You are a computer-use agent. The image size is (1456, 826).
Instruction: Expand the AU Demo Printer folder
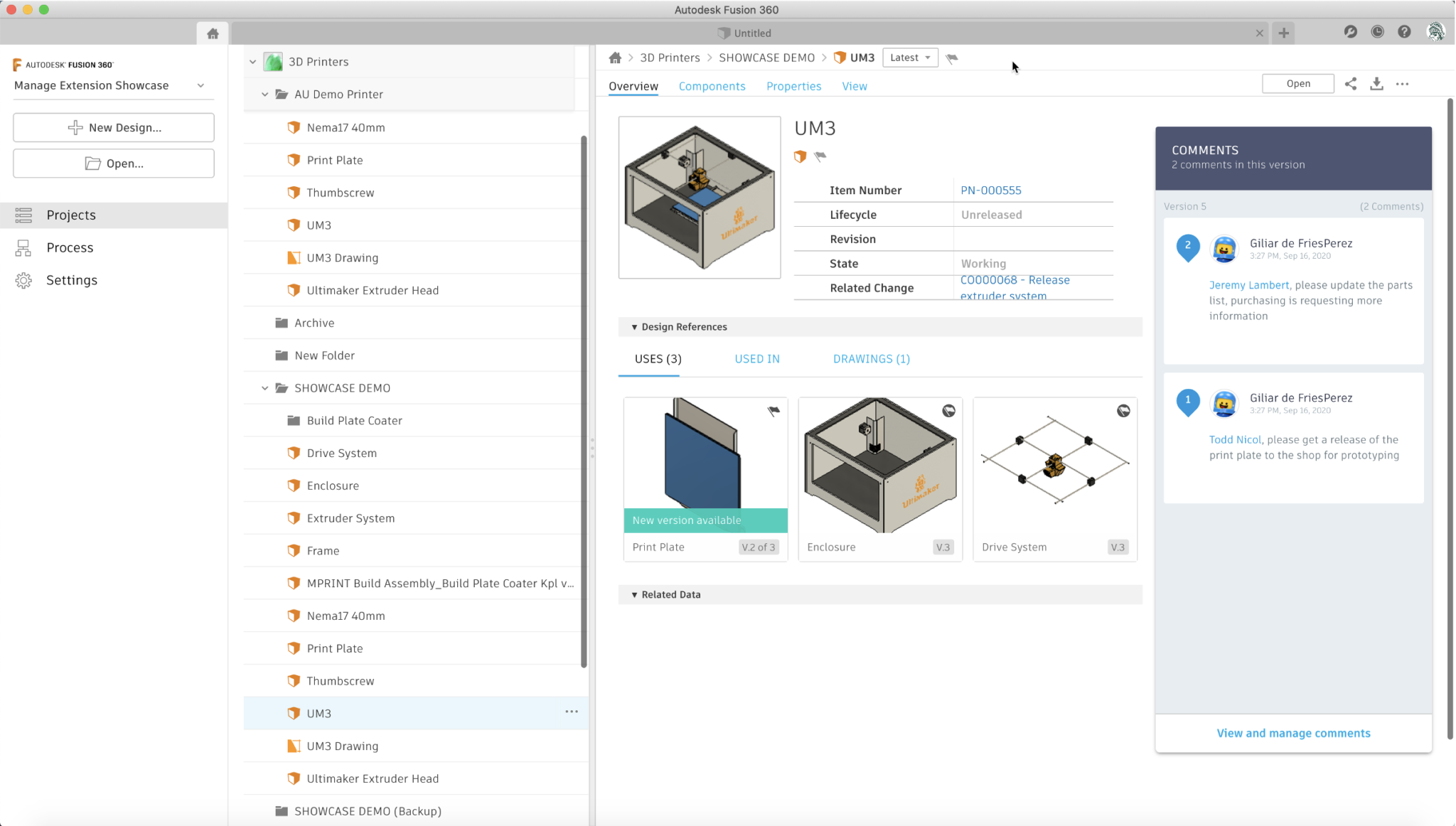pos(264,93)
